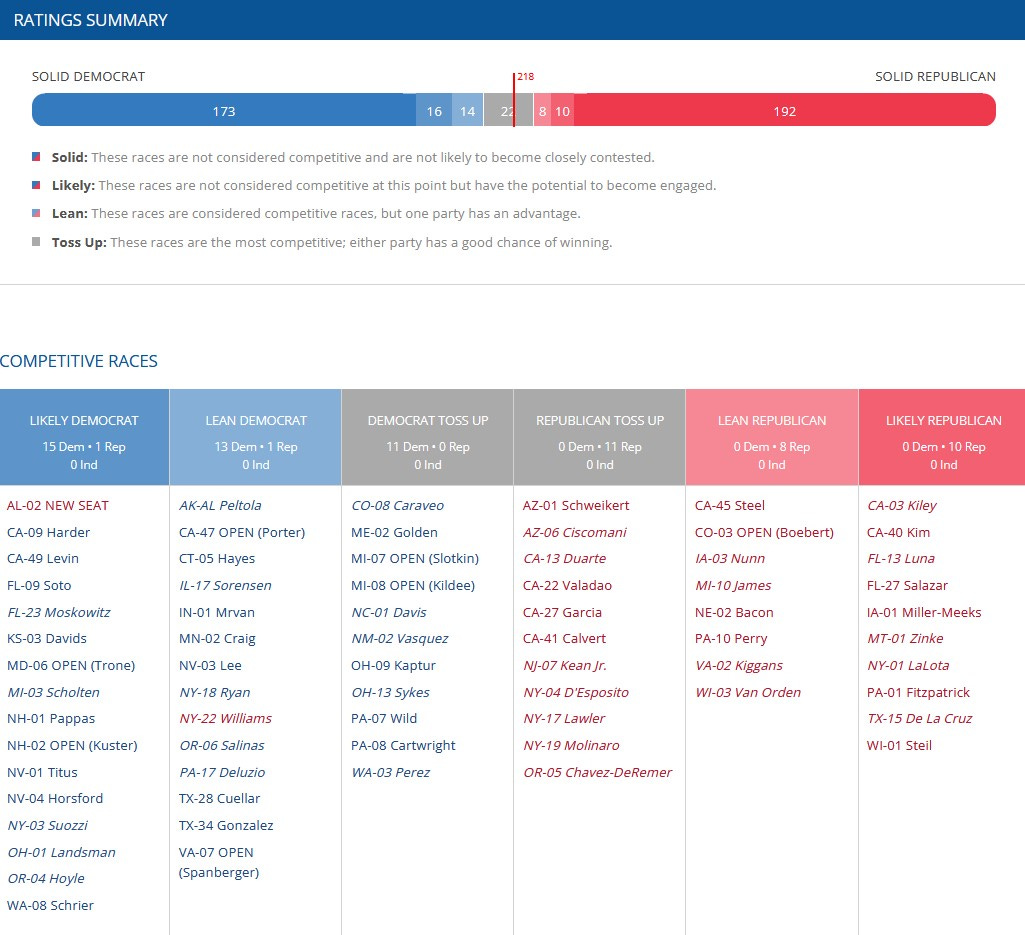The image size is (1025, 935).
Task: Click IL-17 Sorensen race link
Action: click(225, 585)
